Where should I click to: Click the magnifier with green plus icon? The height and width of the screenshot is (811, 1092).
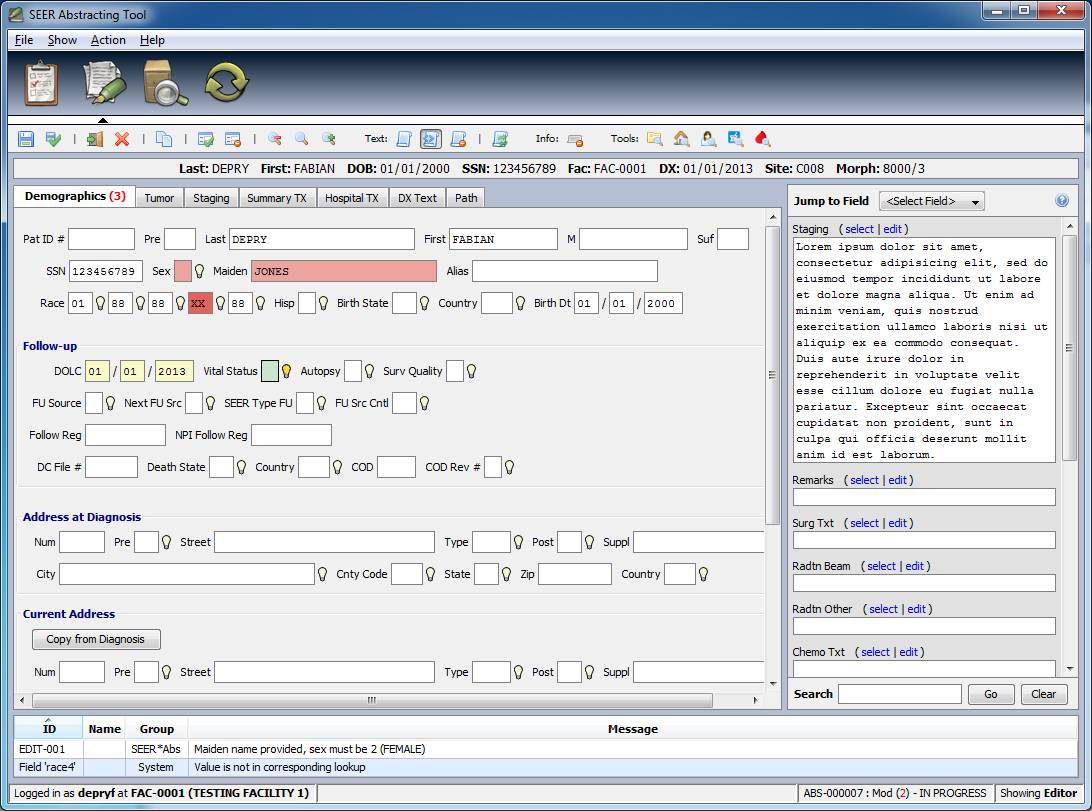[x=329, y=139]
